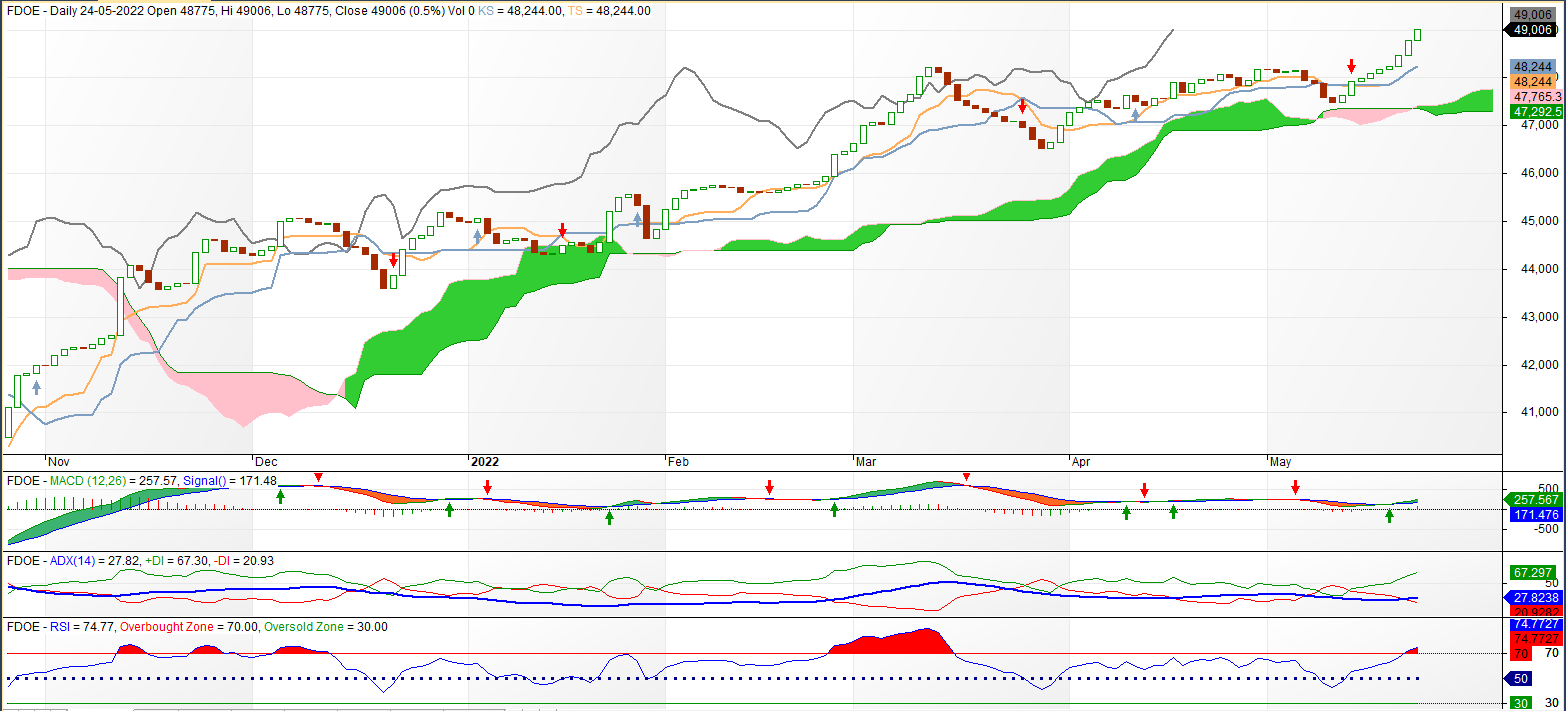Select the gray 49,006 price tag

(1531, 15)
